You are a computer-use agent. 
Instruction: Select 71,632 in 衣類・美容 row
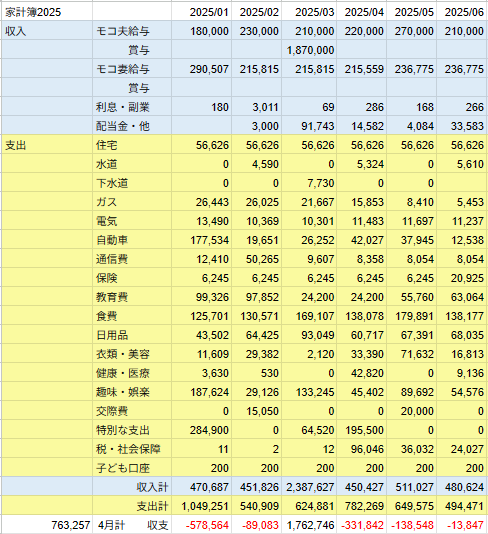pos(412,355)
